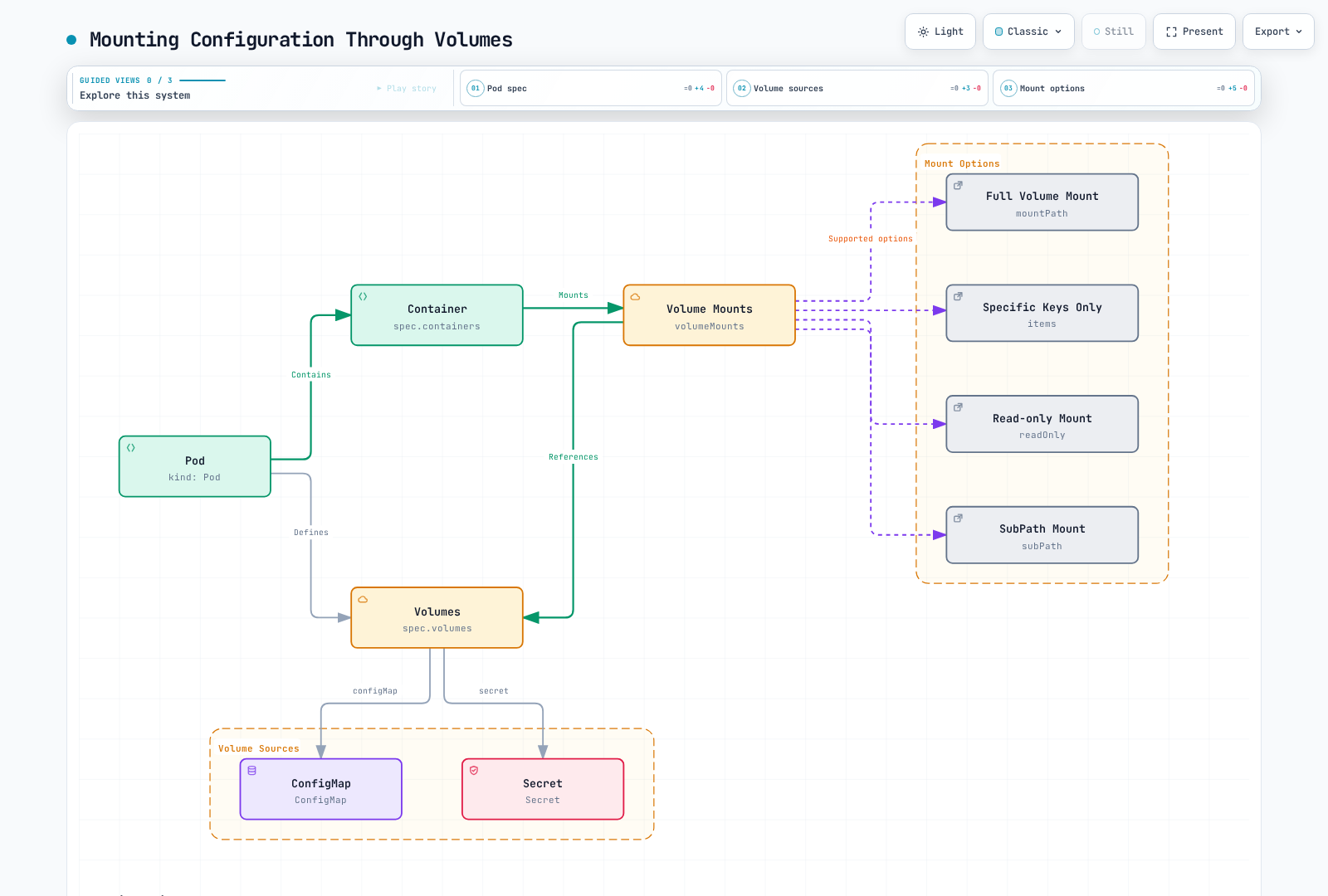Open guided view 01 Pod spec

point(591,88)
